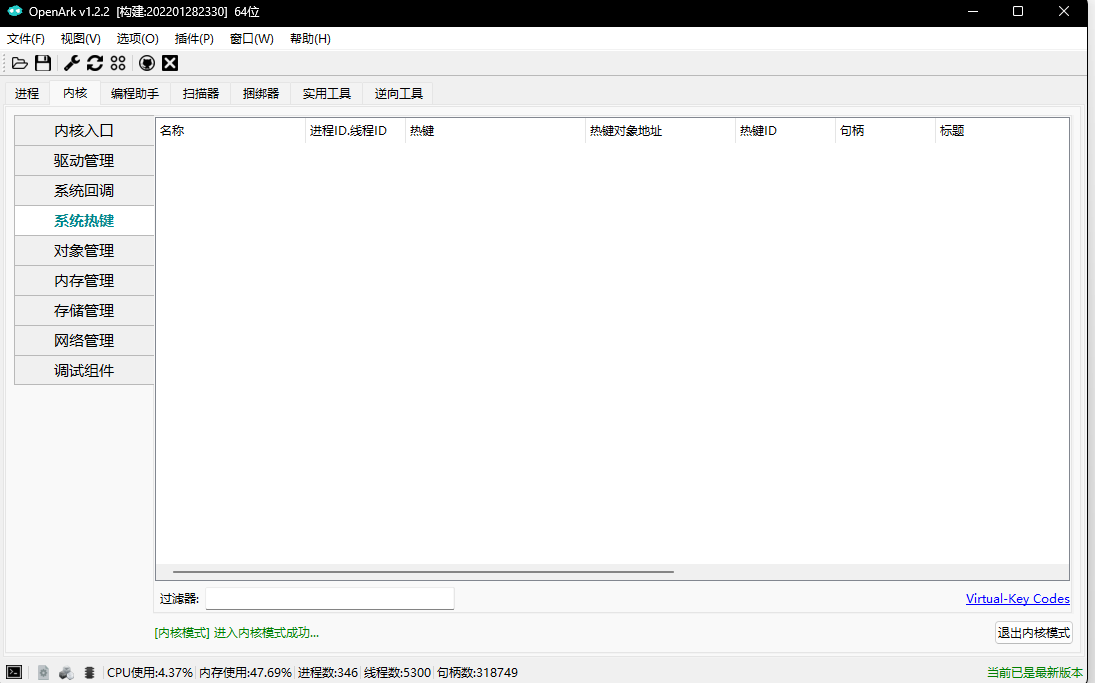Open the 帮助(H) menu
1095x683 pixels.
point(310,38)
